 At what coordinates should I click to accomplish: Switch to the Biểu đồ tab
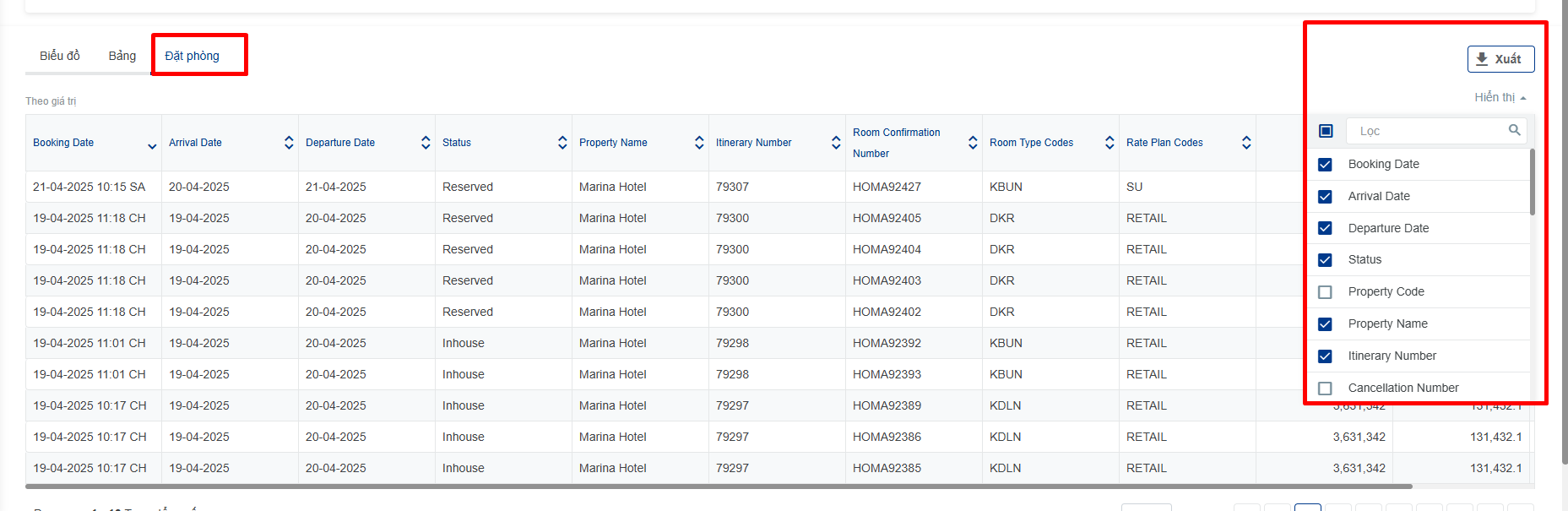(x=60, y=56)
